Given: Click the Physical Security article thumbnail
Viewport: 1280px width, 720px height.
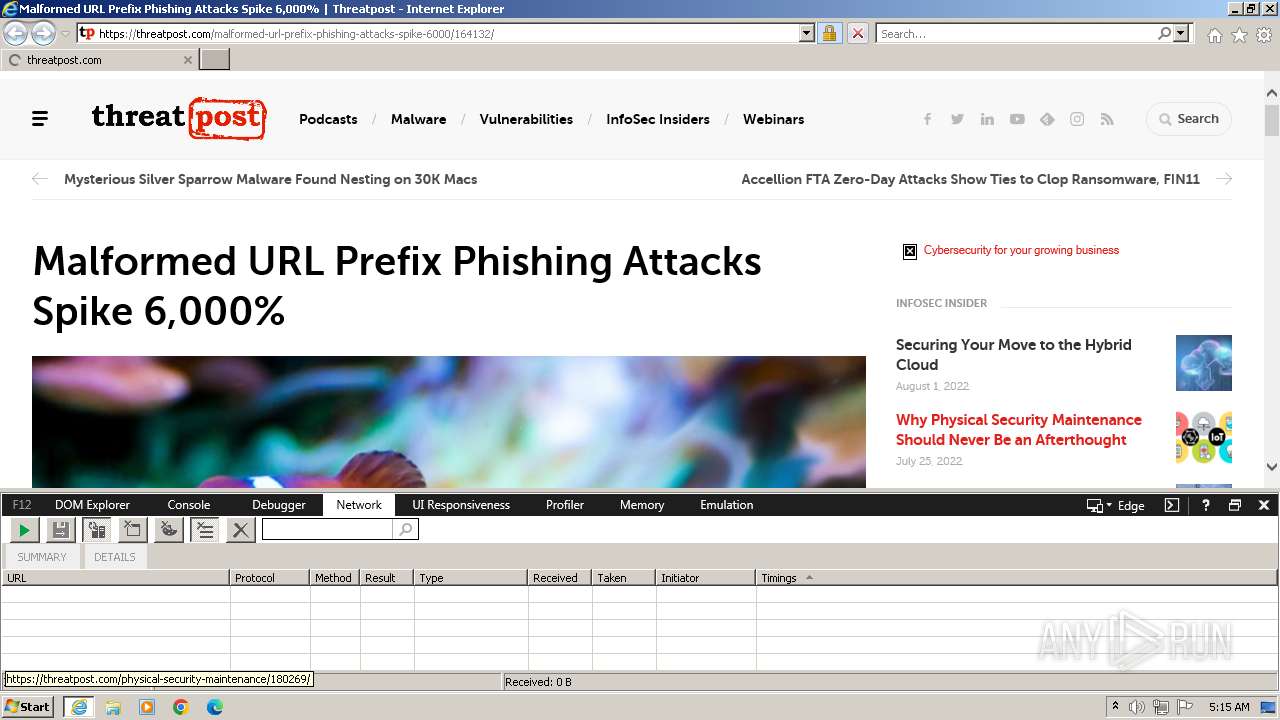Looking at the screenshot, I should pyautogui.click(x=1204, y=437).
